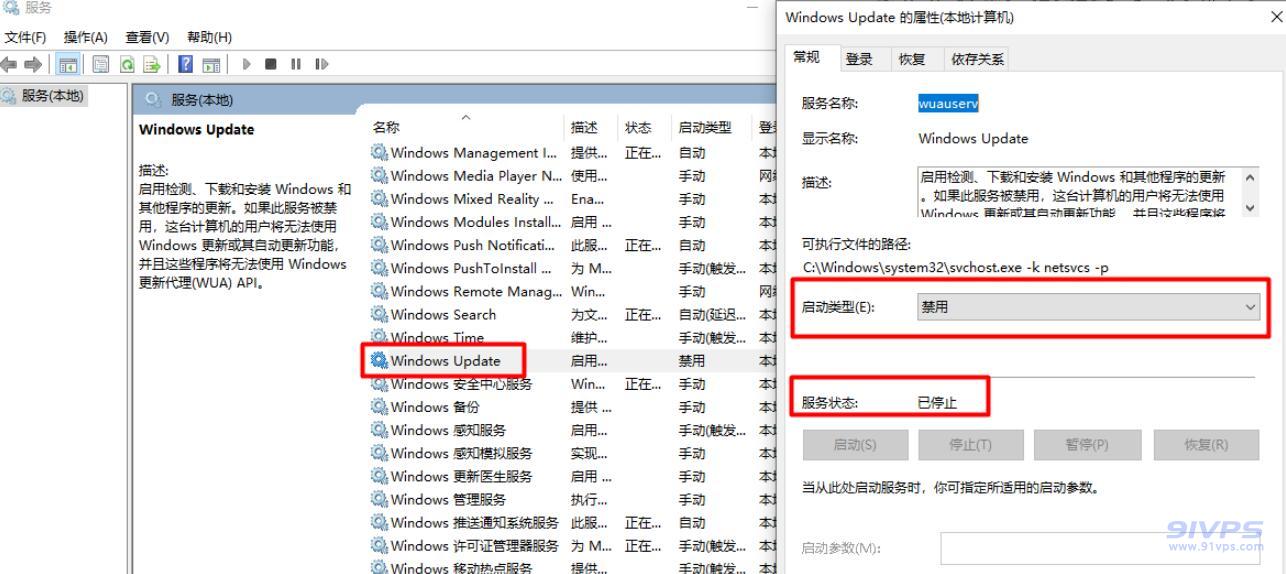This screenshot has width=1286, height=574.
Task: Open the 启动类型 dropdown showing 禁用
Action: tap(1089, 307)
